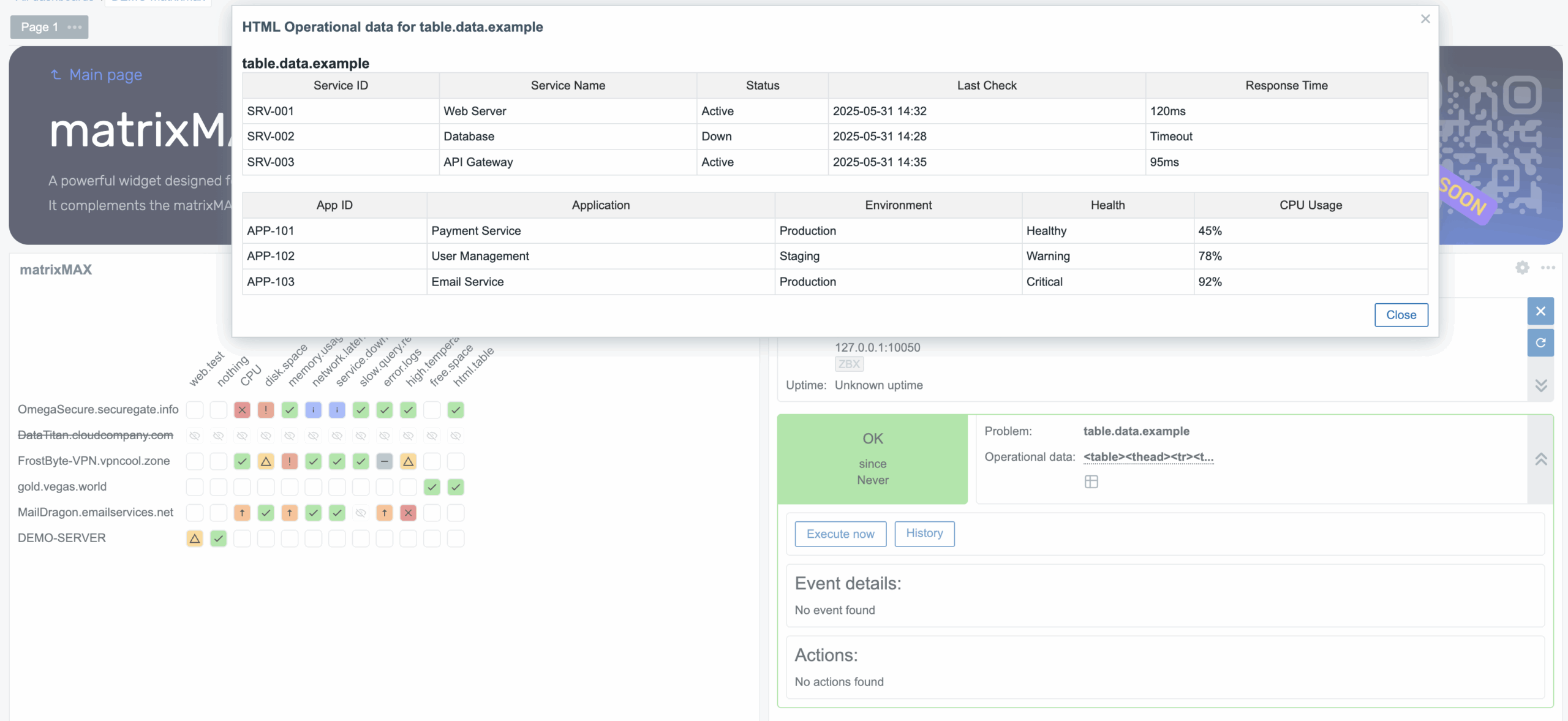Click the Execute now button
1568x721 pixels.
coord(840,534)
